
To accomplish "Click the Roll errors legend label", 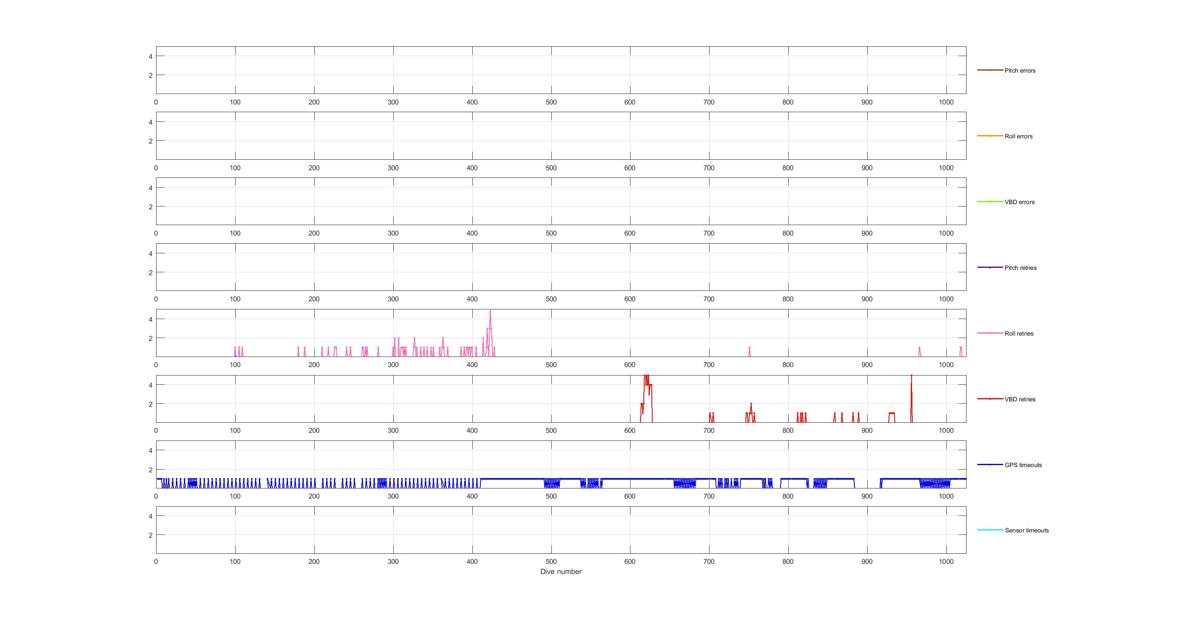I will [x=1020, y=136].
